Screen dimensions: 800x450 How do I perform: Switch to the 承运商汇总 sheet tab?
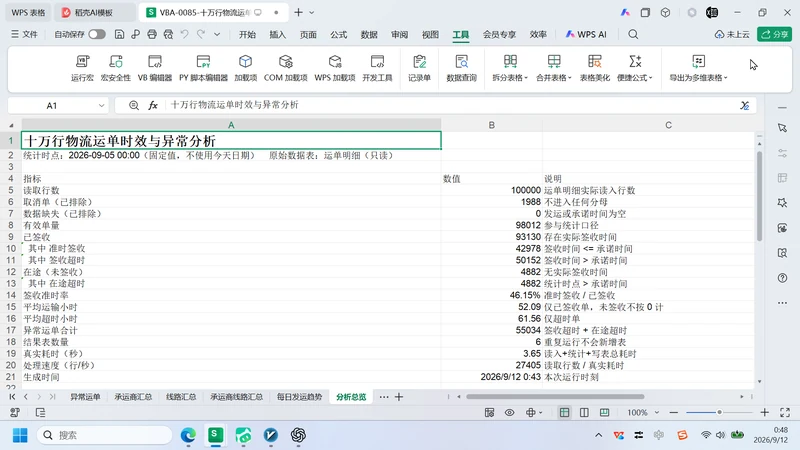pos(133,396)
